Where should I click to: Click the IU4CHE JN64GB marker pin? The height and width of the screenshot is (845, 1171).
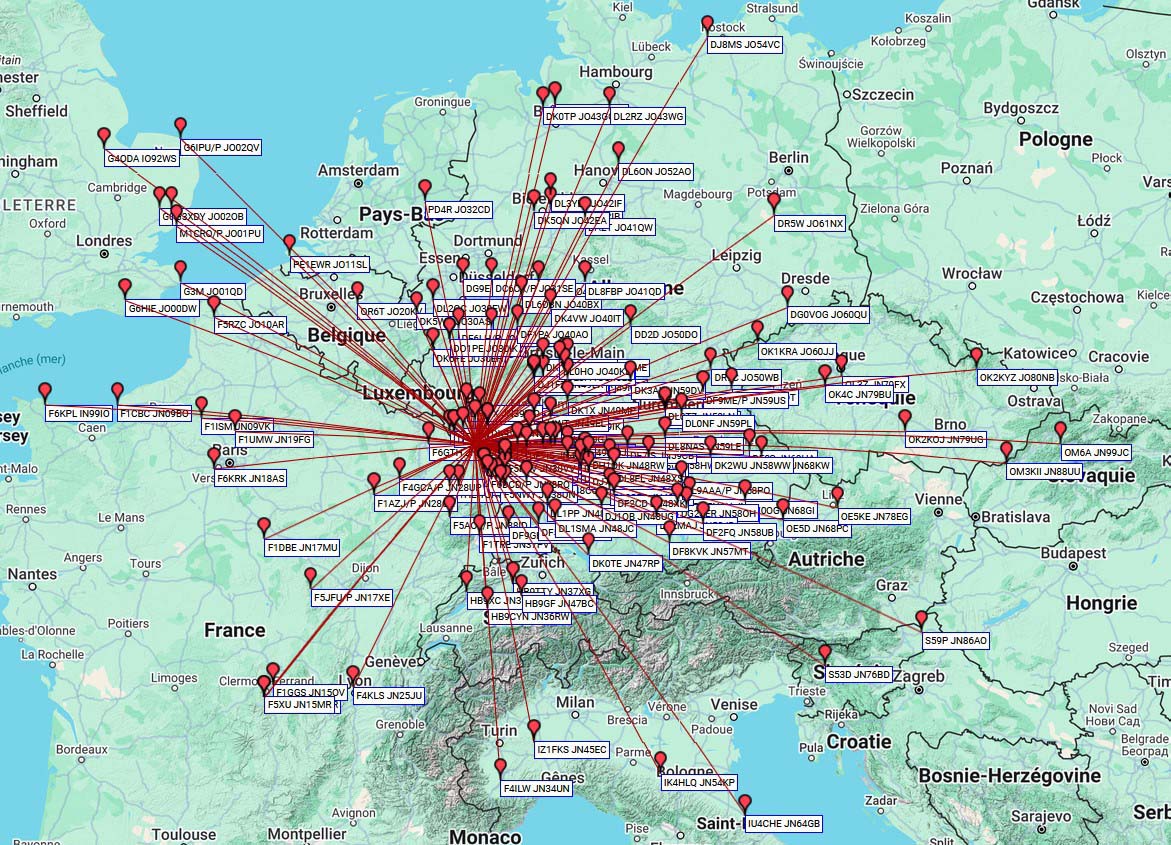(x=745, y=803)
